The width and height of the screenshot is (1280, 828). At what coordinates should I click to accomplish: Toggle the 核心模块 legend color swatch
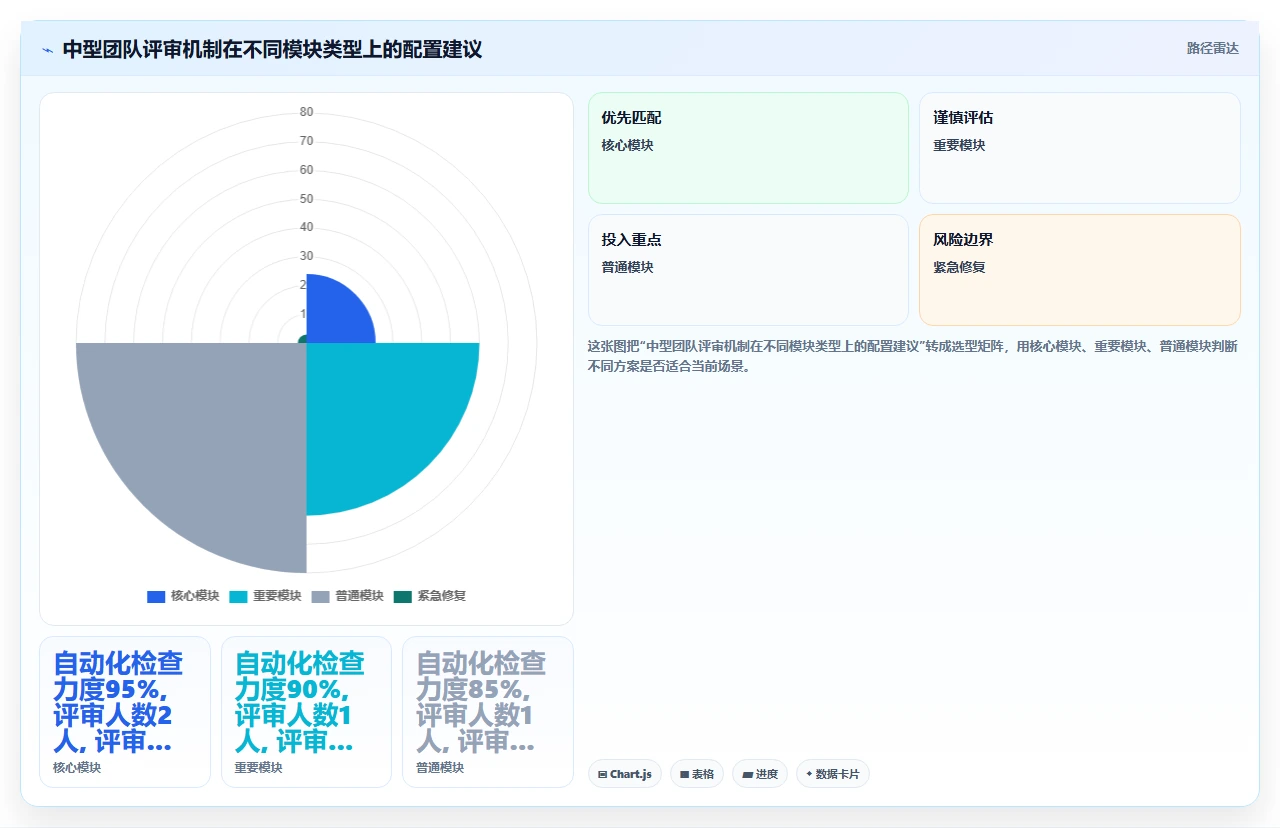coord(156,596)
